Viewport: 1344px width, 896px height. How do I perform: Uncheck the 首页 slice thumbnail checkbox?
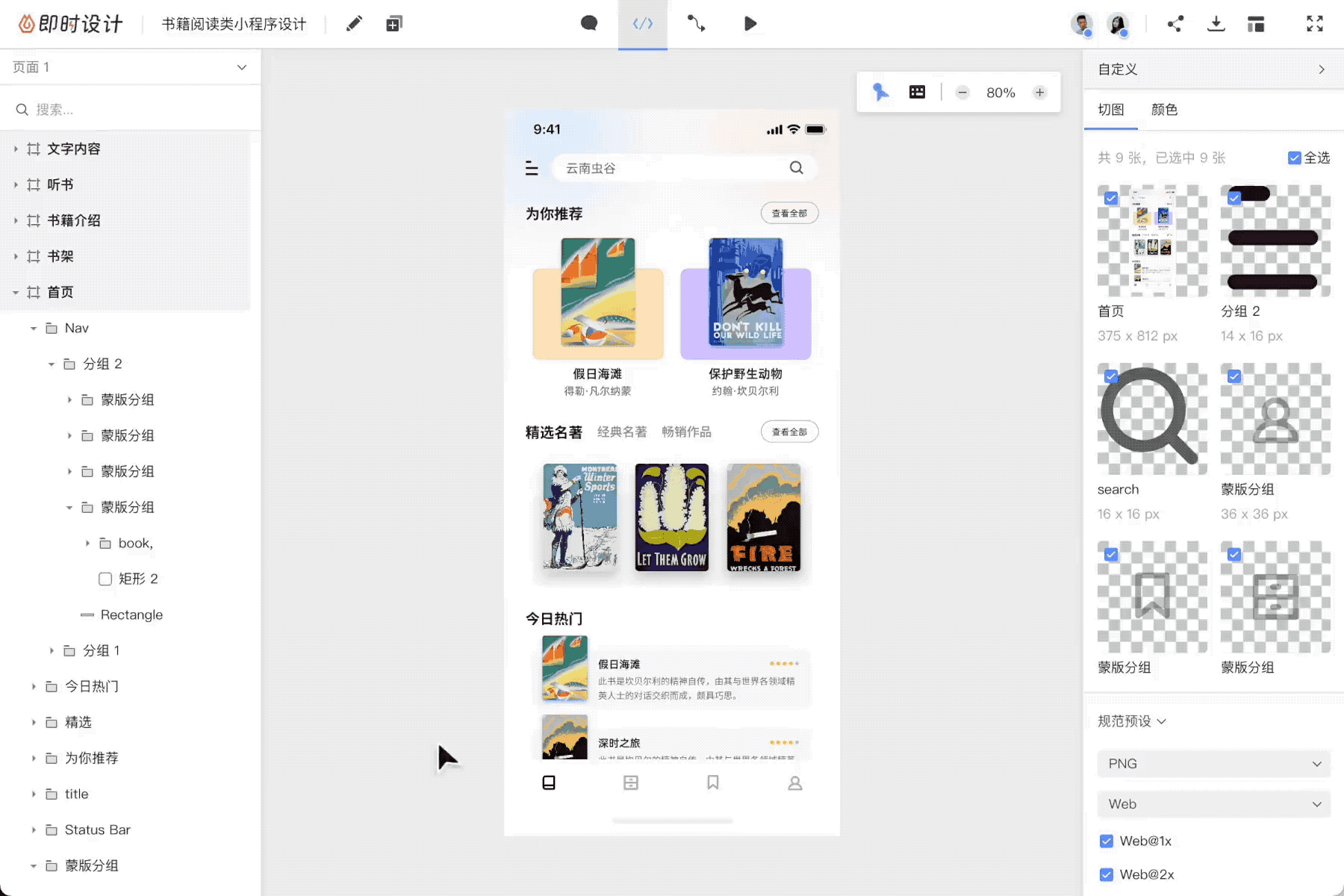[1111, 198]
